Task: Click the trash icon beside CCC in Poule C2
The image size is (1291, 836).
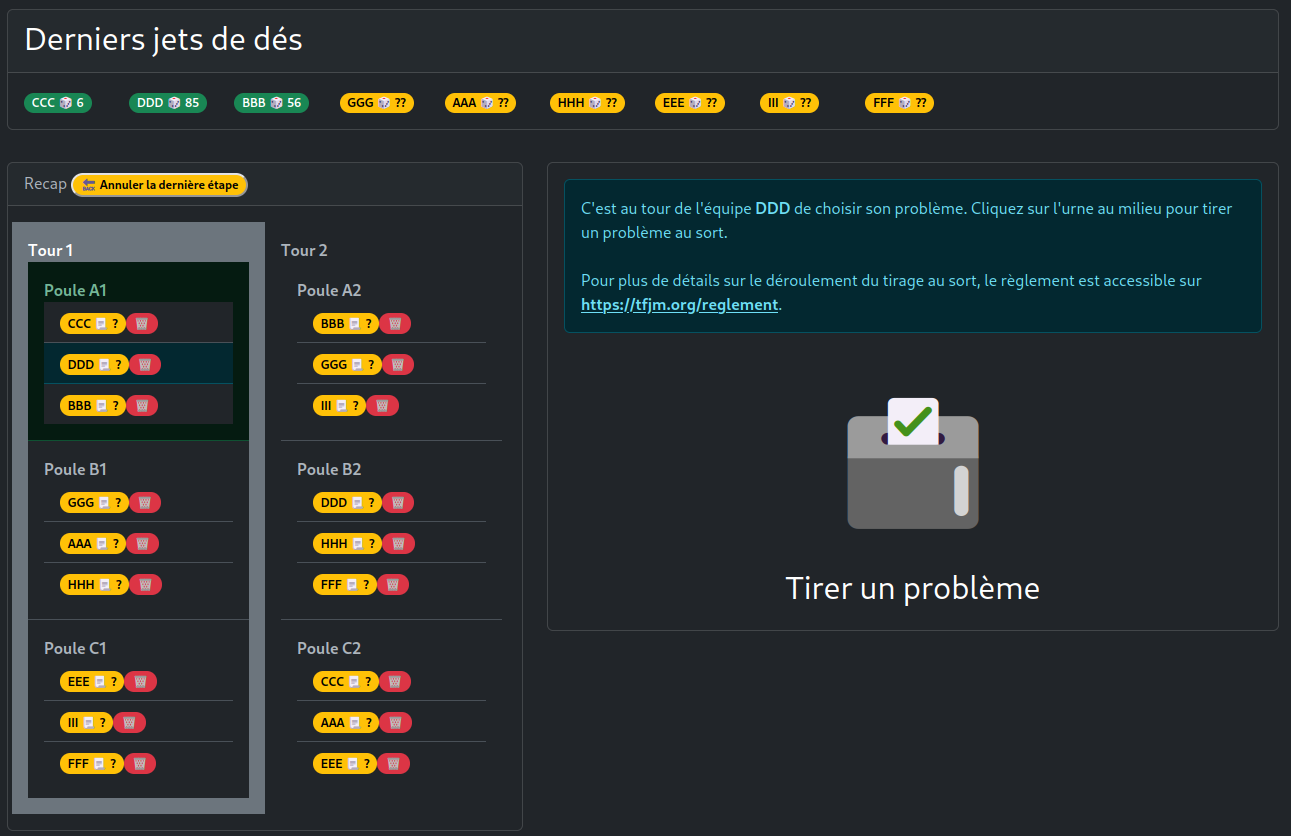Action: pos(397,681)
